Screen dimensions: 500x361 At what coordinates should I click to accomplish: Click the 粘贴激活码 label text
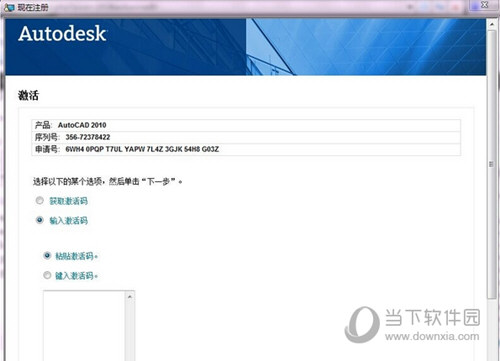[x=76, y=256]
